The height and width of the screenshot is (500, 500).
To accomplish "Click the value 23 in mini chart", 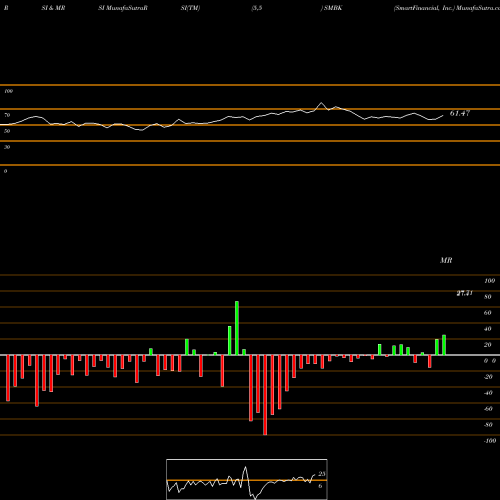I will tap(322, 474).
